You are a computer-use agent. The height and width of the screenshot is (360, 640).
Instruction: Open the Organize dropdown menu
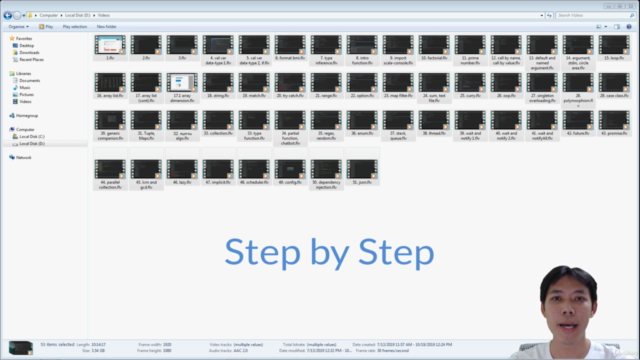pos(18,27)
